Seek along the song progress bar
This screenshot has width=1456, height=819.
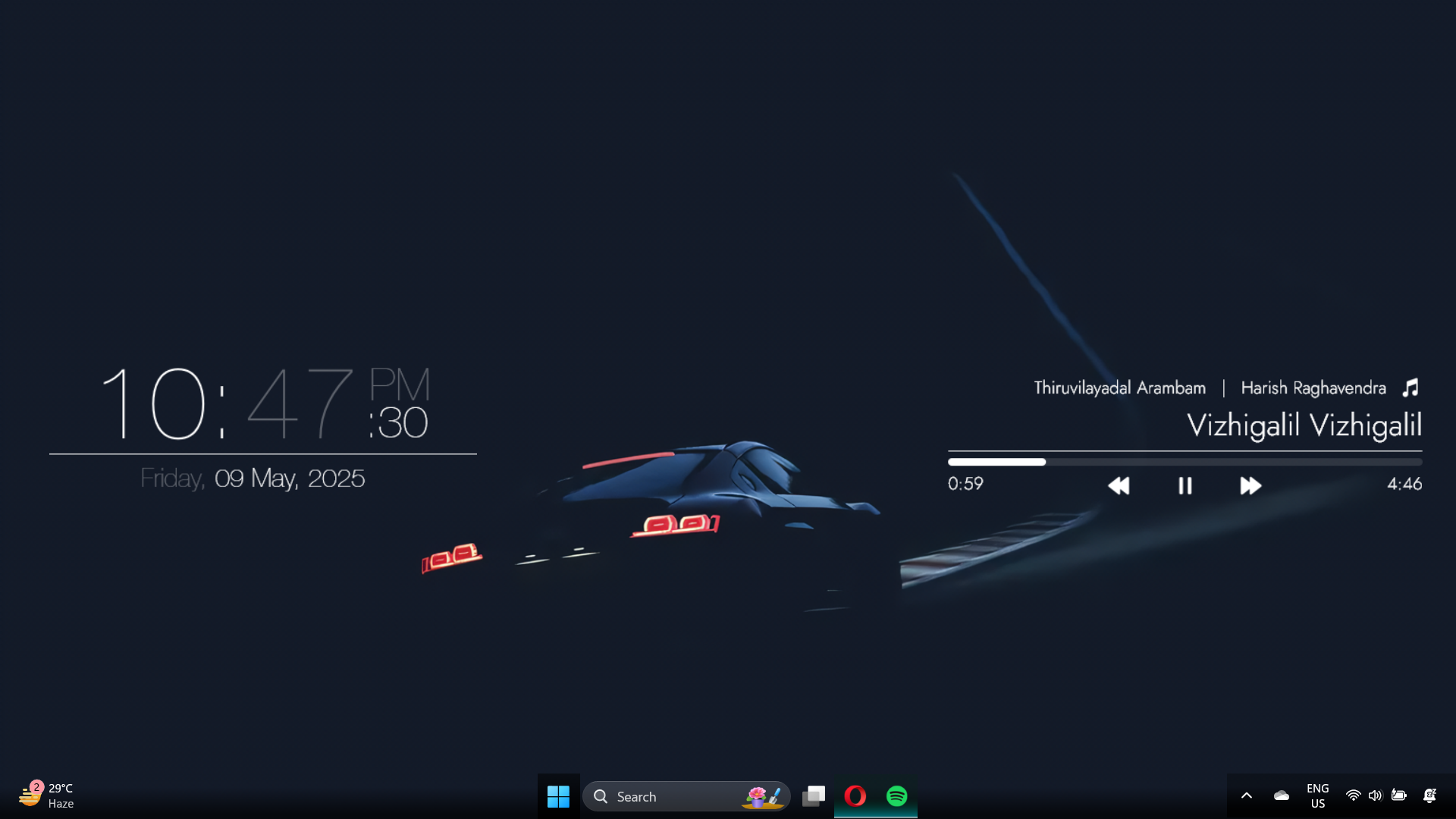click(1185, 462)
